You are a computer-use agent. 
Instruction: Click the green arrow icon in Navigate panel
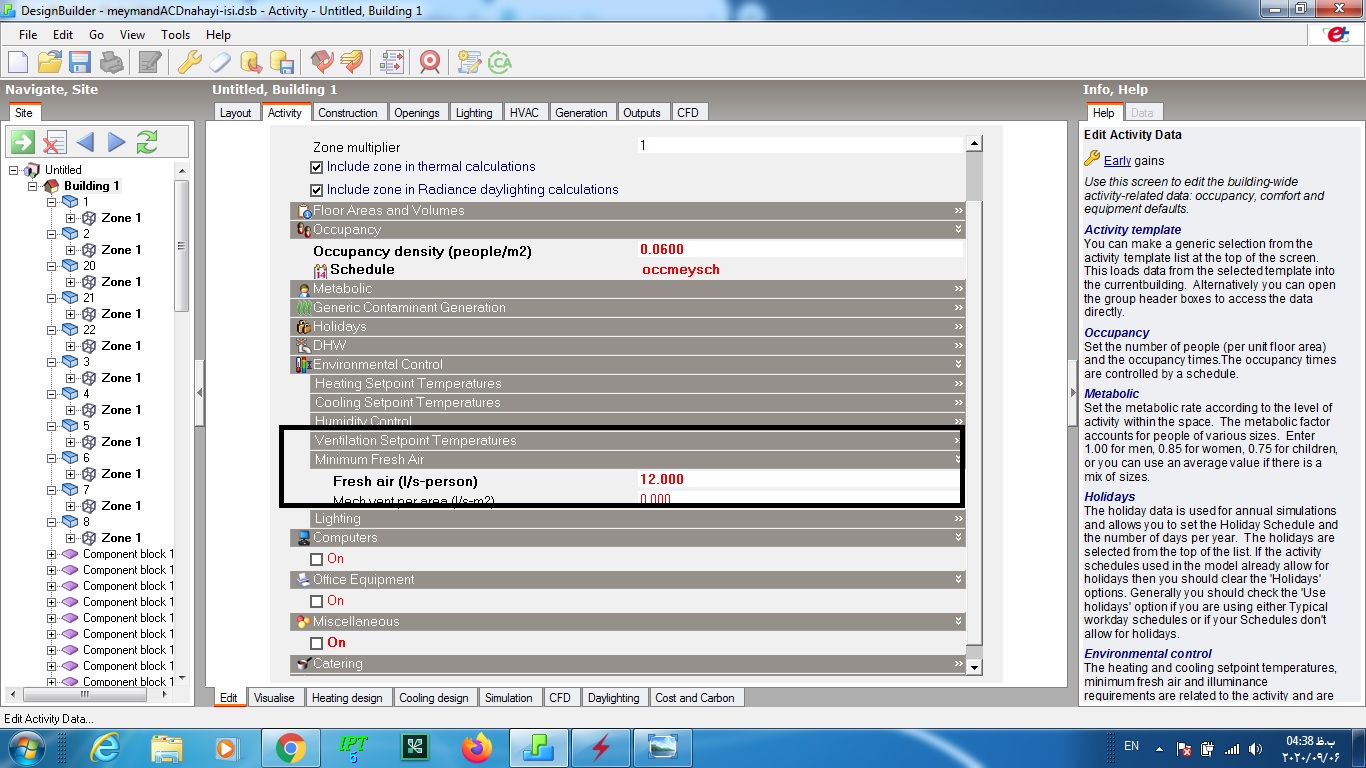click(23, 142)
